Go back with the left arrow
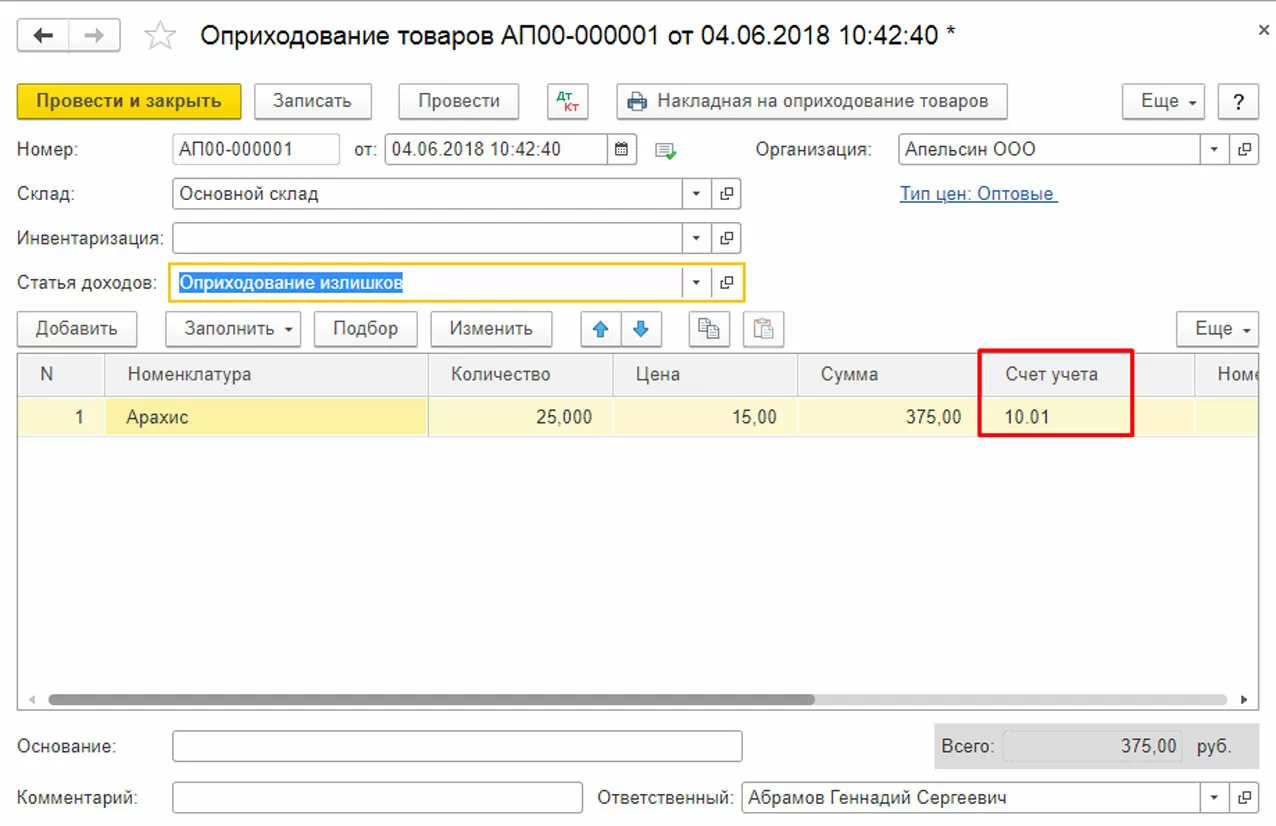 43,36
